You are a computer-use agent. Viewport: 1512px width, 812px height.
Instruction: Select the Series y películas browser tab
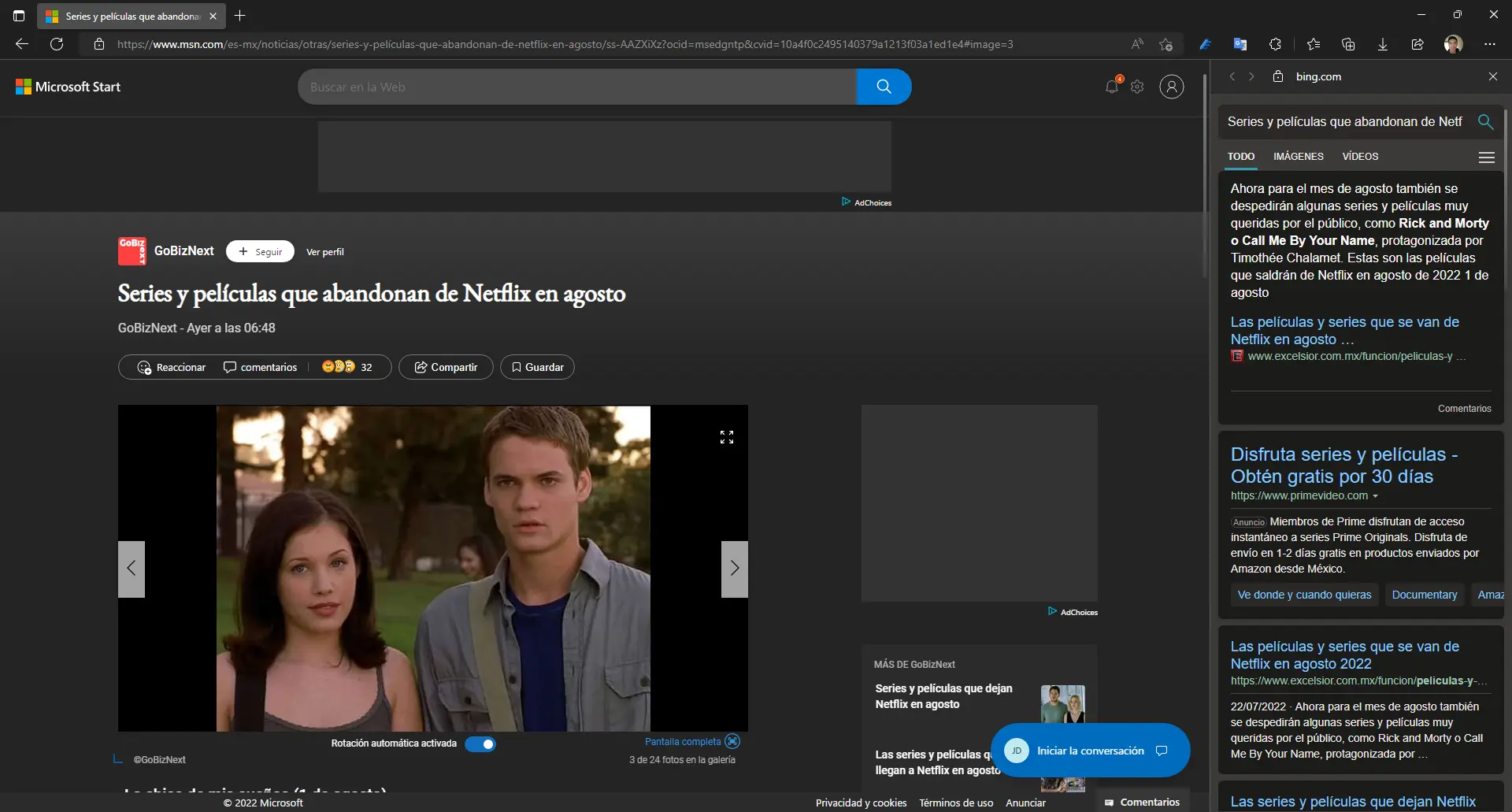point(131,16)
